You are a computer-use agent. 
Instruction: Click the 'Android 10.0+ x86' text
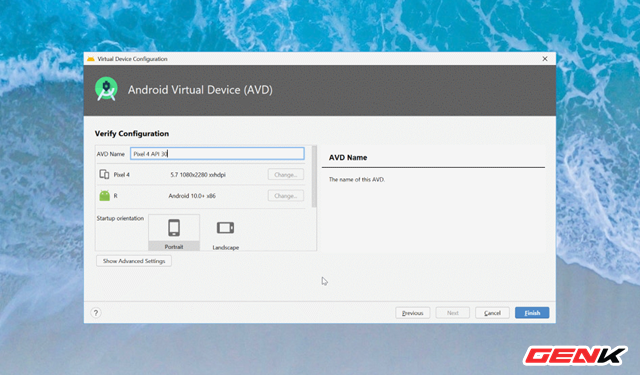click(x=192, y=196)
